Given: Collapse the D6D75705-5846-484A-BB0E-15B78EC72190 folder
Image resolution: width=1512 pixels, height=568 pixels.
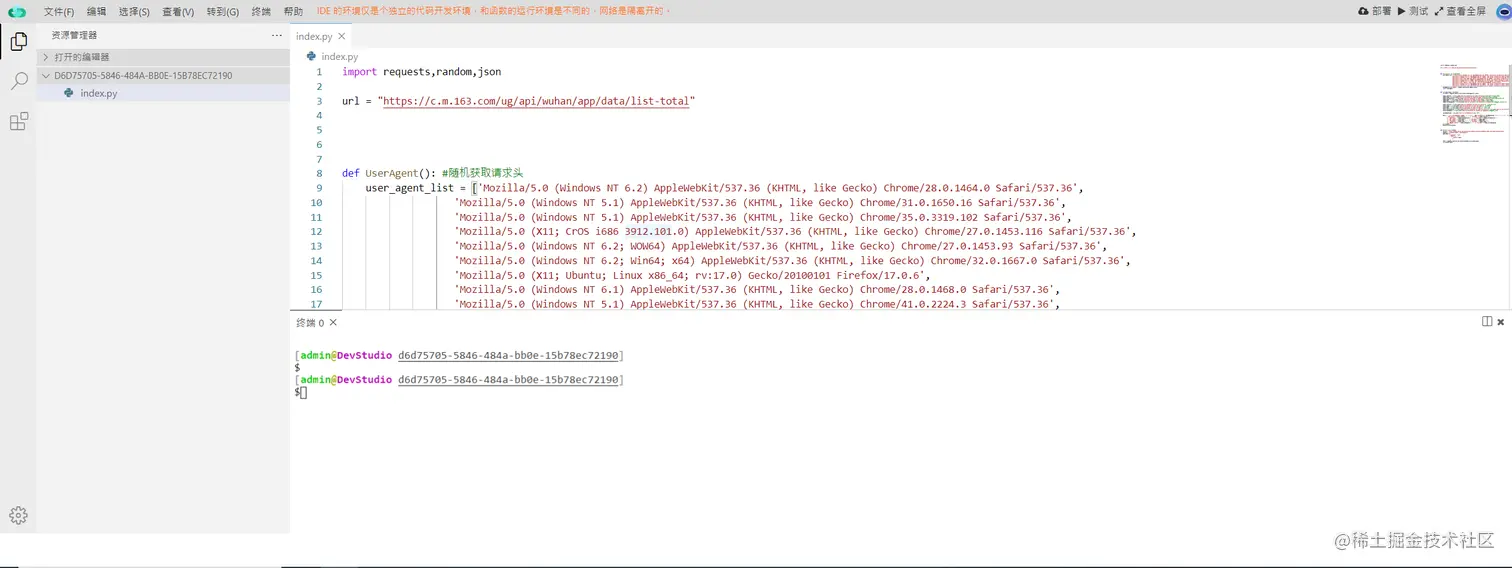Looking at the screenshot, I should tap(163, 75).
